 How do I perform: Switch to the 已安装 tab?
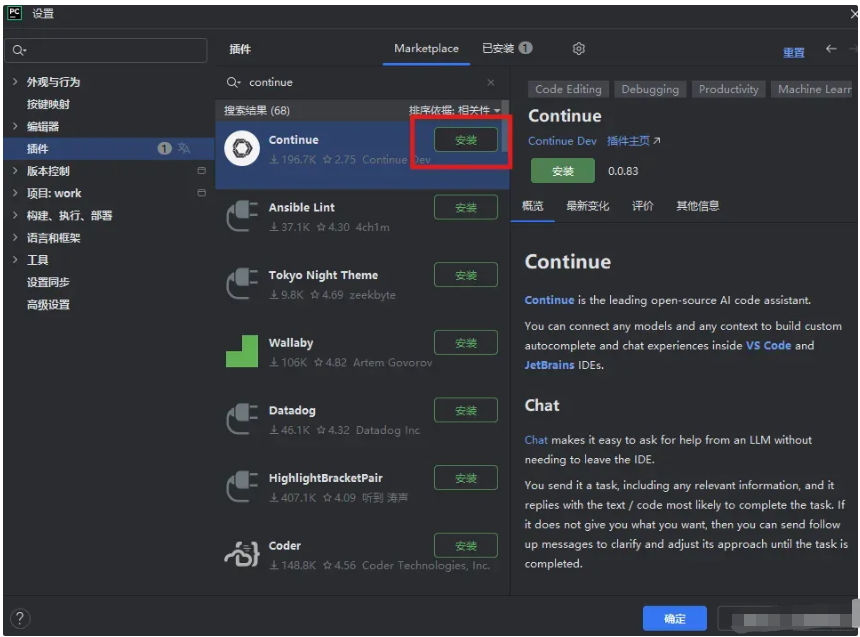(x=507, y=49)
